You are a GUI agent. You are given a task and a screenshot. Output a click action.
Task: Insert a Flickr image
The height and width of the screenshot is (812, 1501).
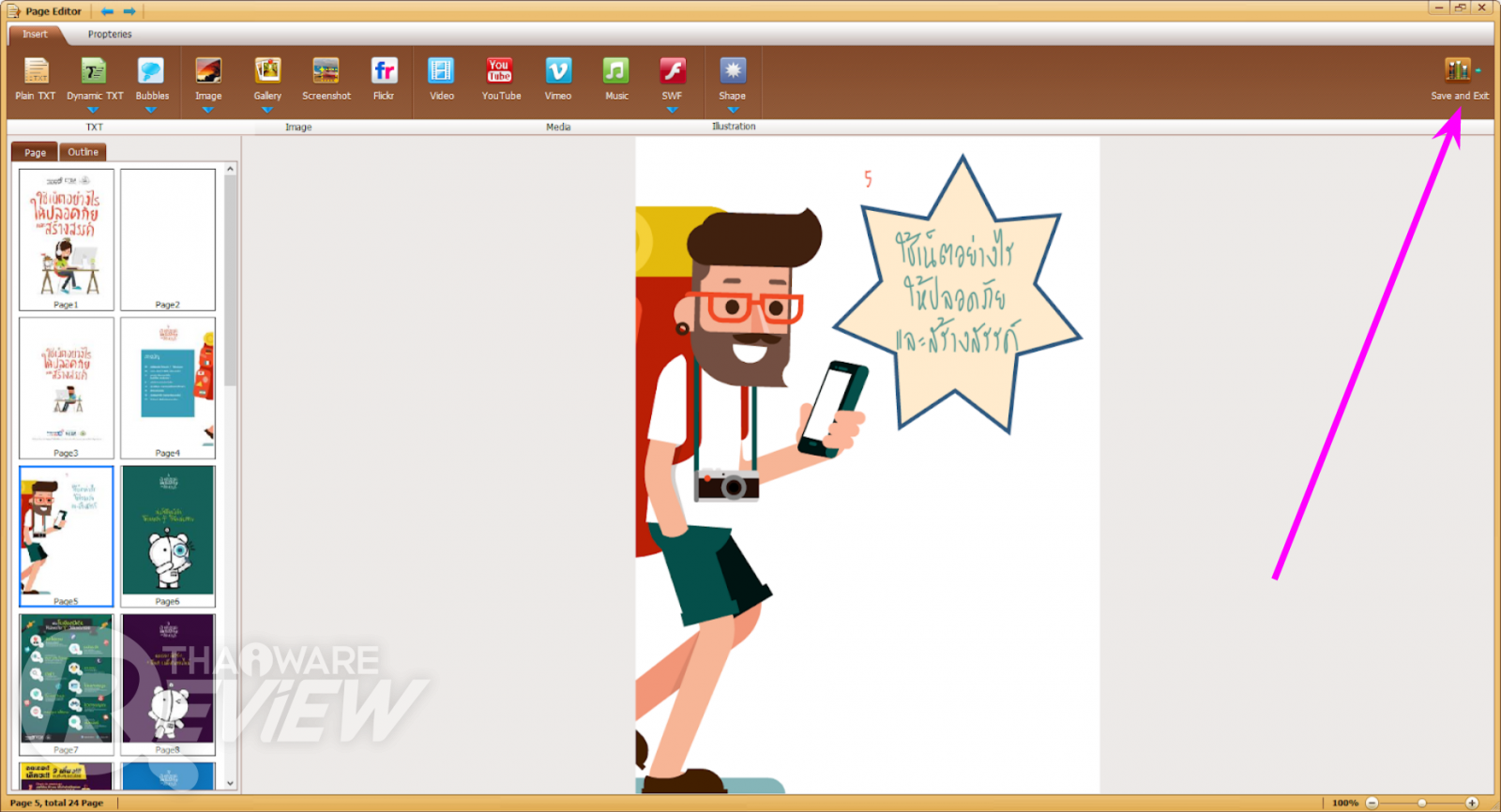pos(384,79)
